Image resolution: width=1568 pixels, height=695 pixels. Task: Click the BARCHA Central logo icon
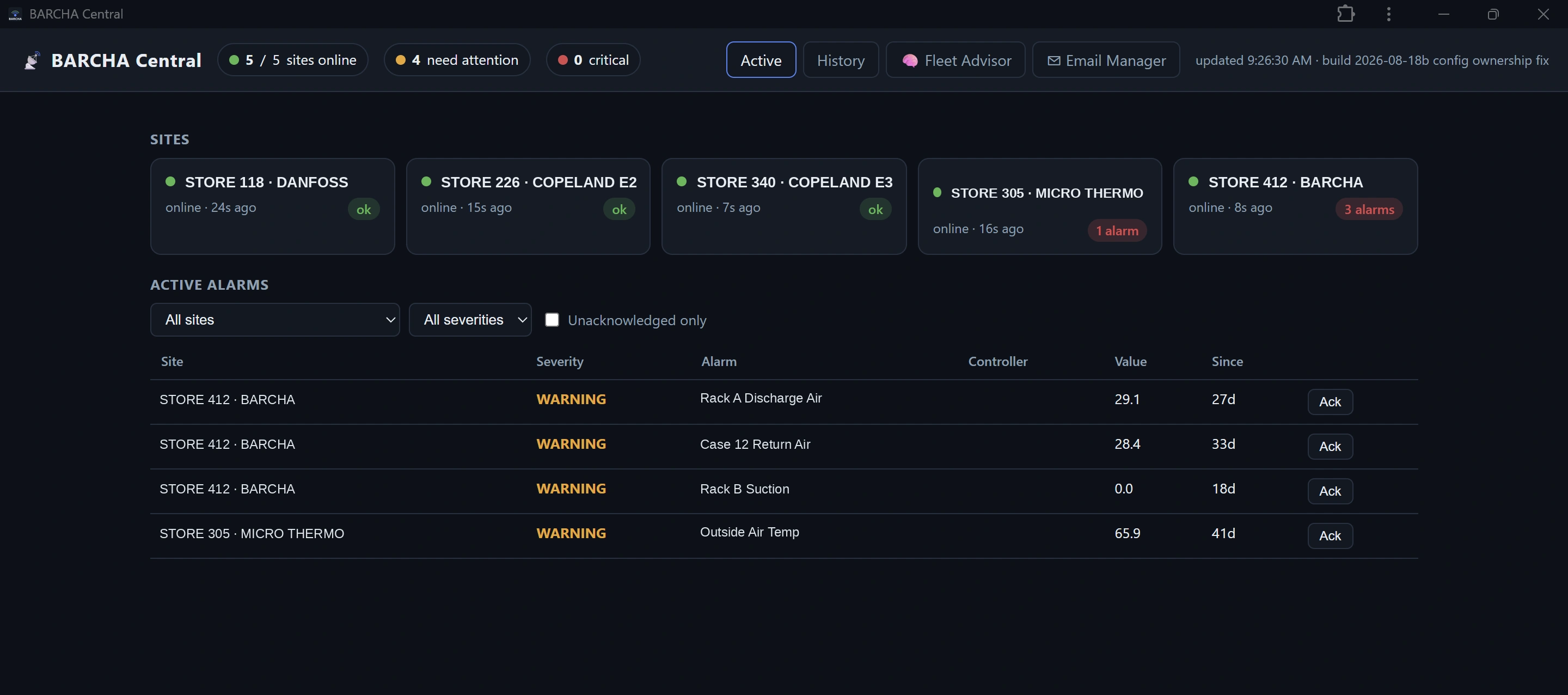click(32, 60)
